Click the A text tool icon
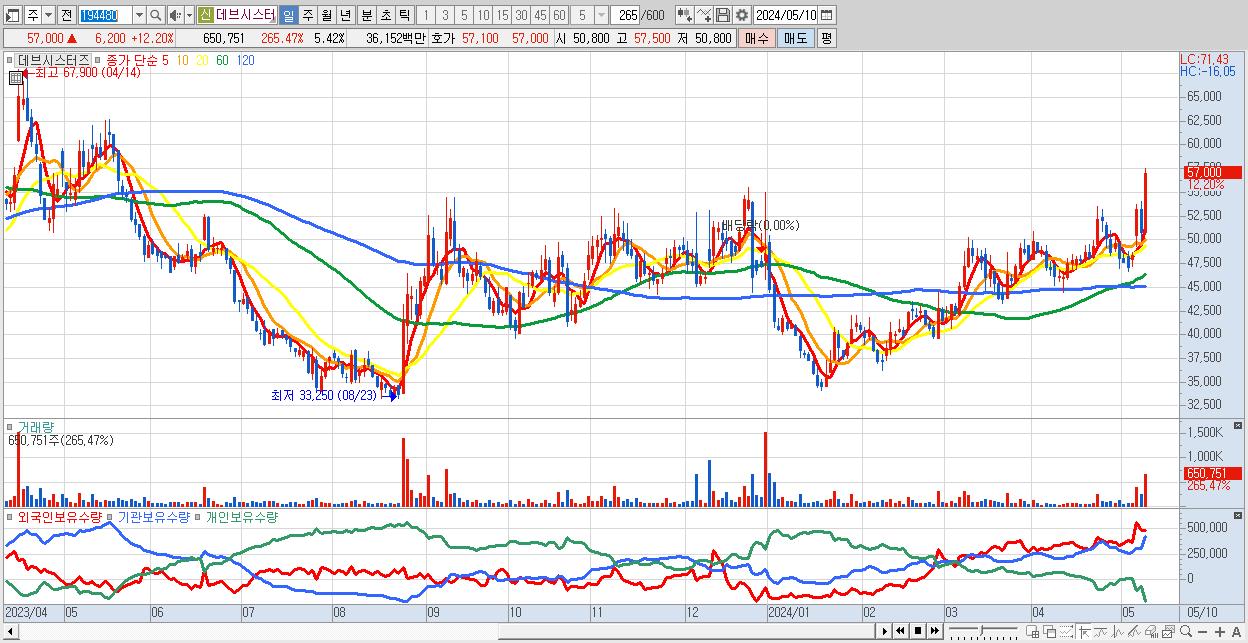This screenshot has width=1248, height=643. [1236, 632]
